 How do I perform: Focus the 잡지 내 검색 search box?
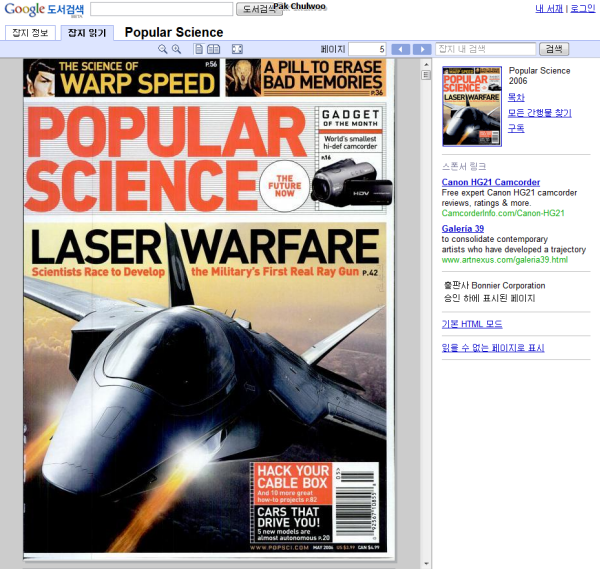[485, 49]
